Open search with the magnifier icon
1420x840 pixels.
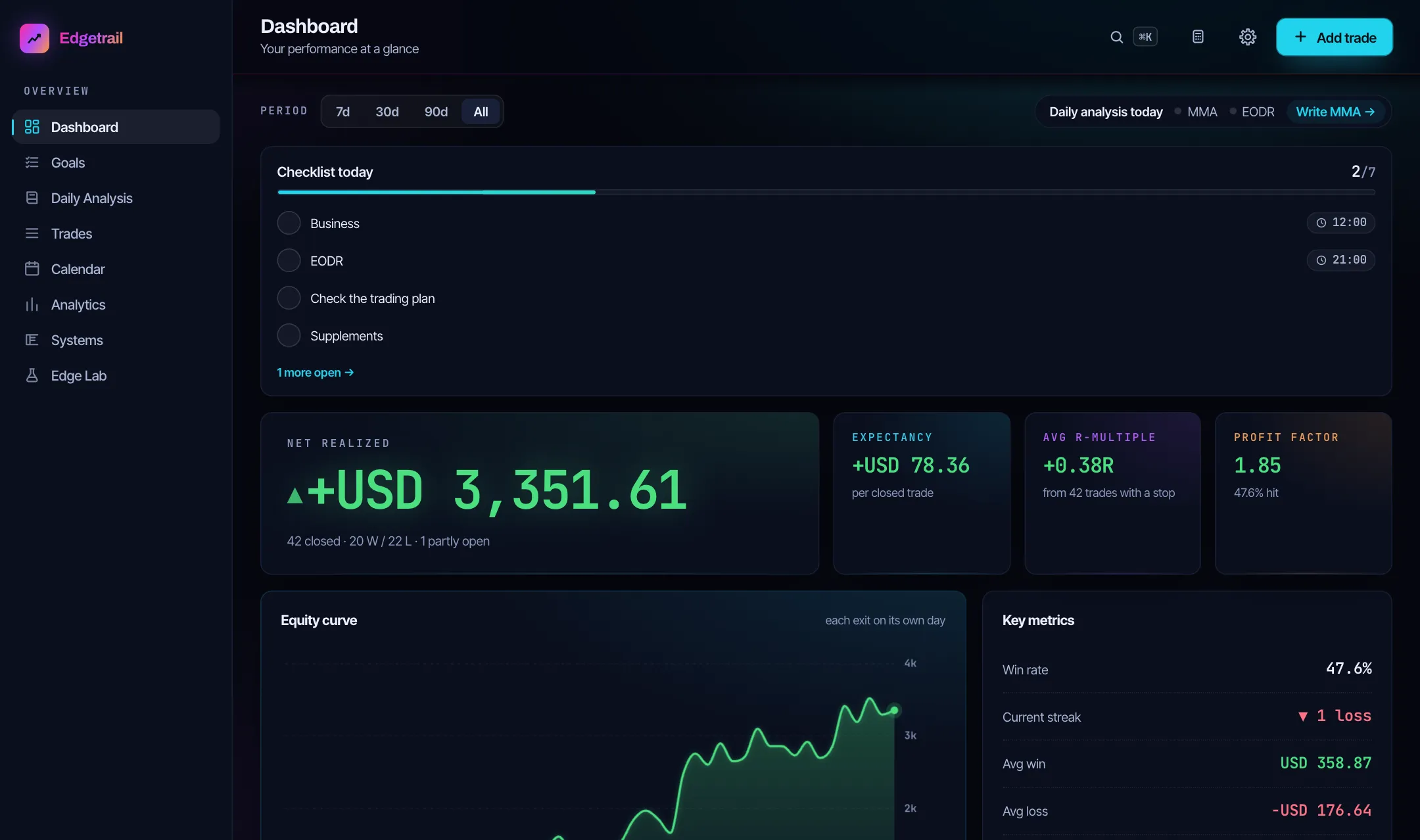[1116, 37]
